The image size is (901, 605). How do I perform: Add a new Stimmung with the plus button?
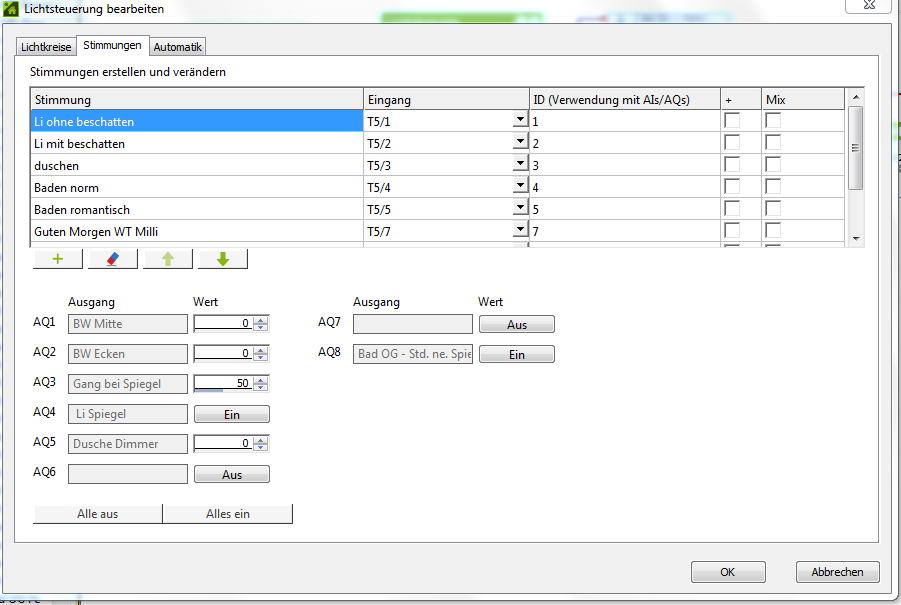[58, 259]
